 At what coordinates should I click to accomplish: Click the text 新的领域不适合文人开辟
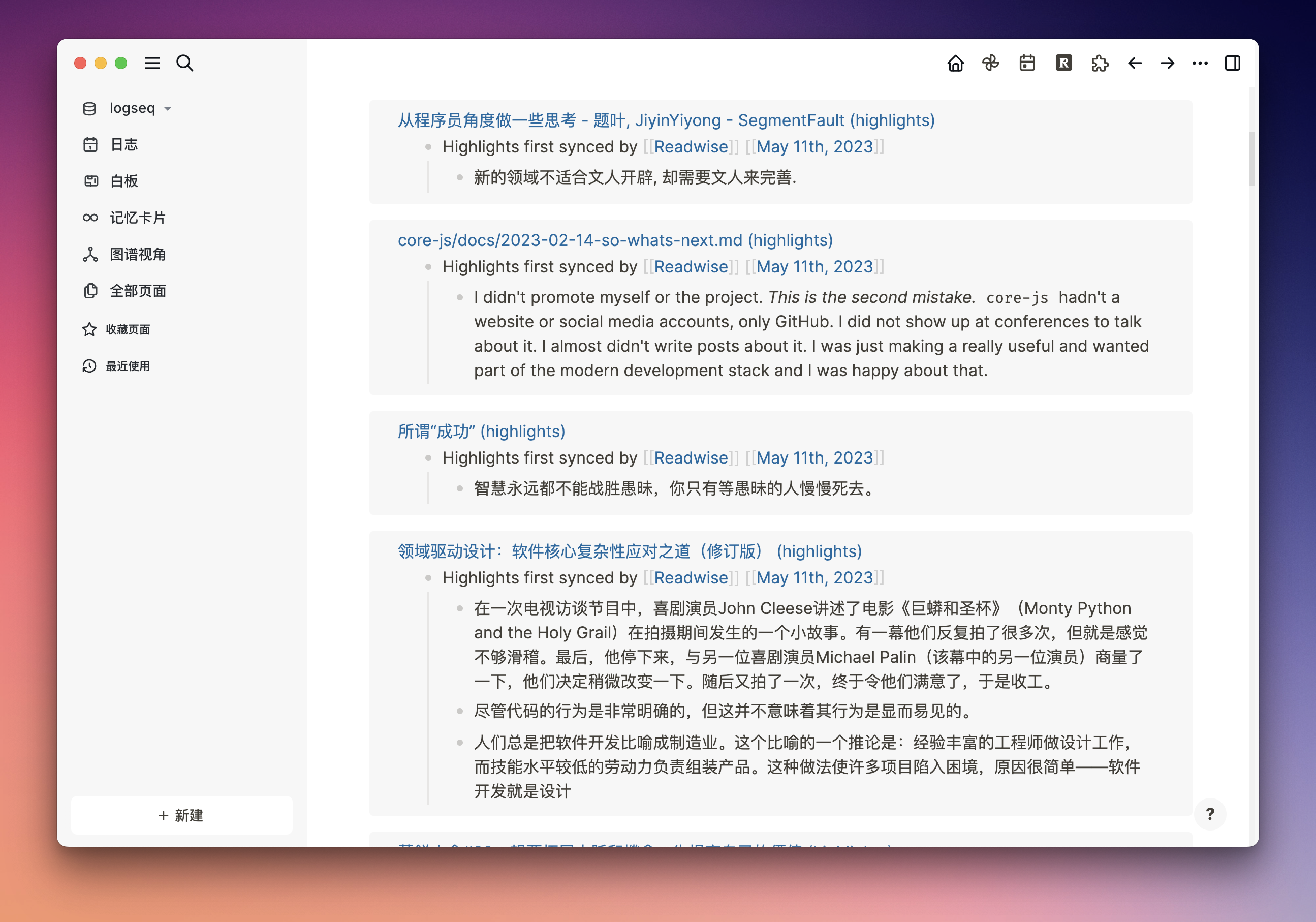coord(563,177)
